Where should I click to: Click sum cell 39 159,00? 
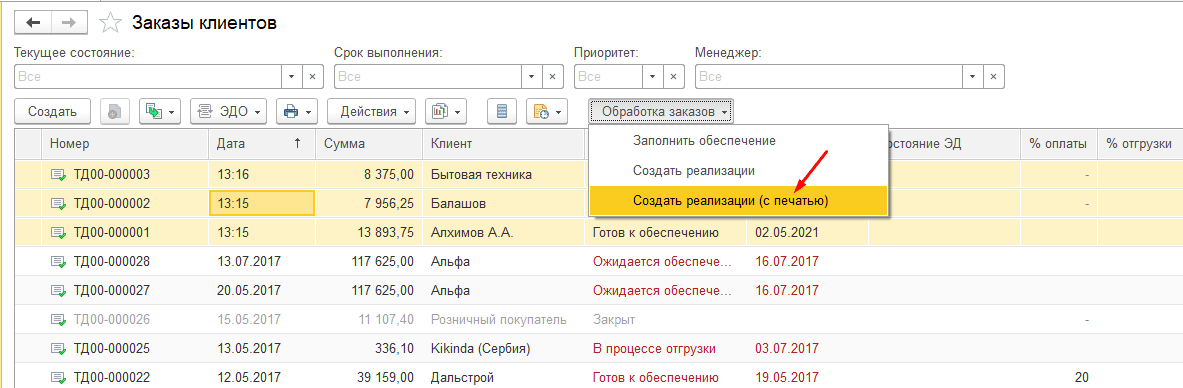[x=370, y=377]
